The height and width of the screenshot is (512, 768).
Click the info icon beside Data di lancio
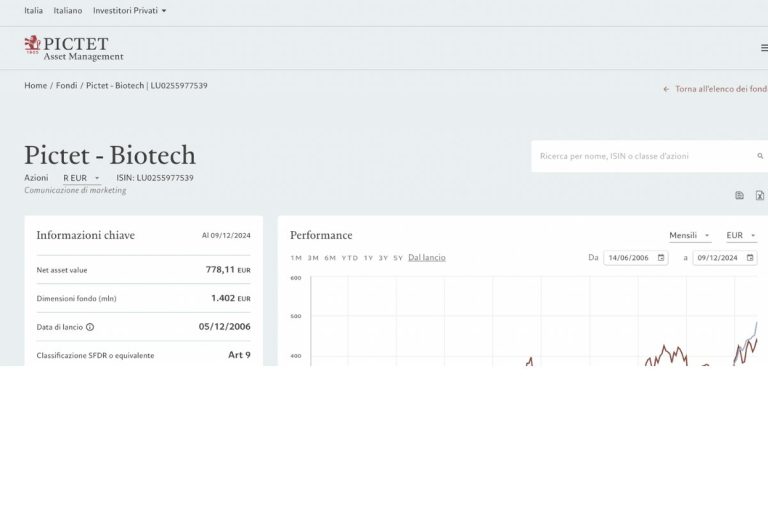click(90, 327)
